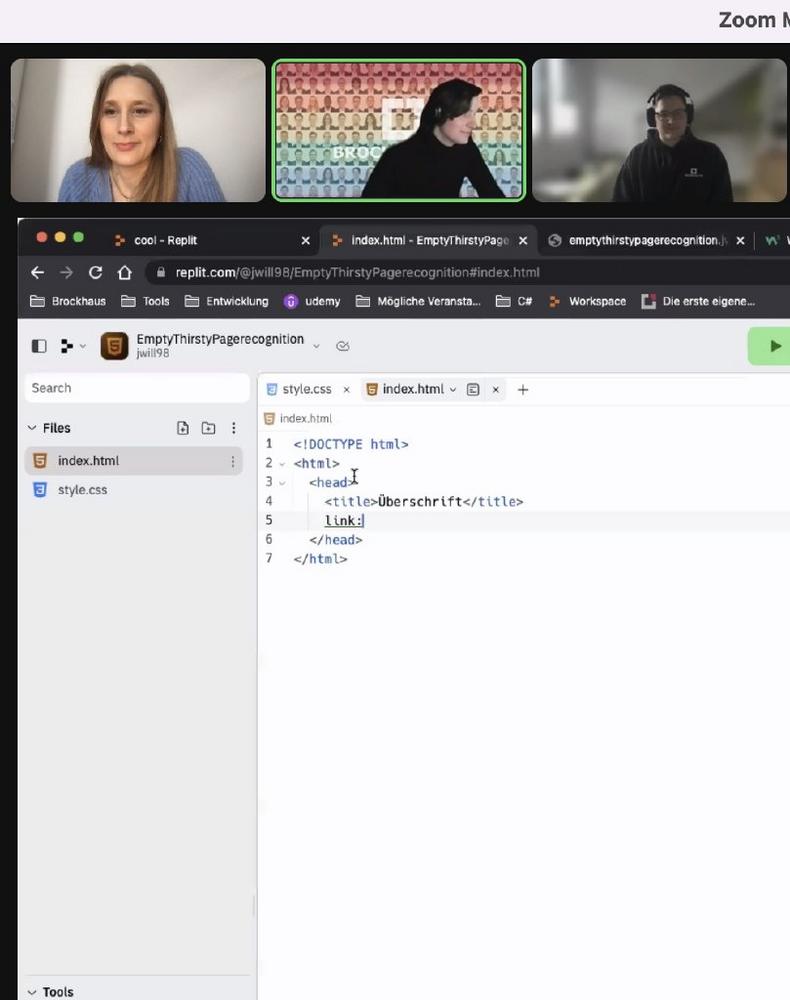The image size is (790, 1000).
Task: Fold the html tag on line 2
Action: [x=282, y=464]
